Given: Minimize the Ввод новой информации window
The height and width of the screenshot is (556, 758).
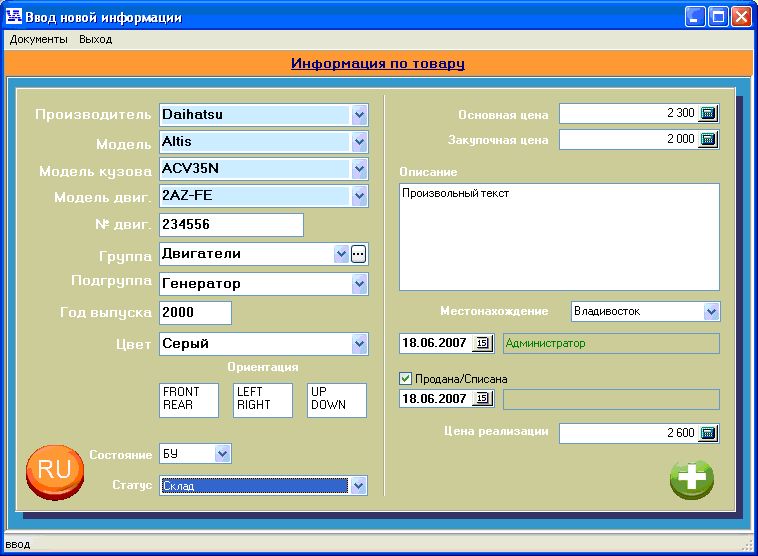Looking at the screenshot, I should [695, 17].
